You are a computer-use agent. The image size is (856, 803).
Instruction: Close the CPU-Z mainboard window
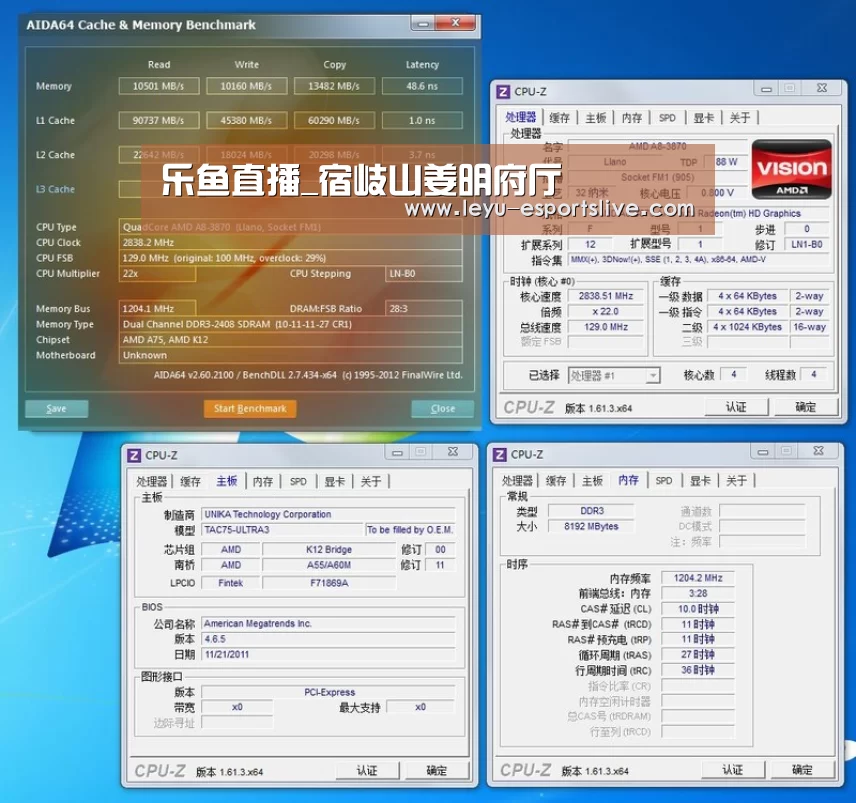click(x=453, y=452)
